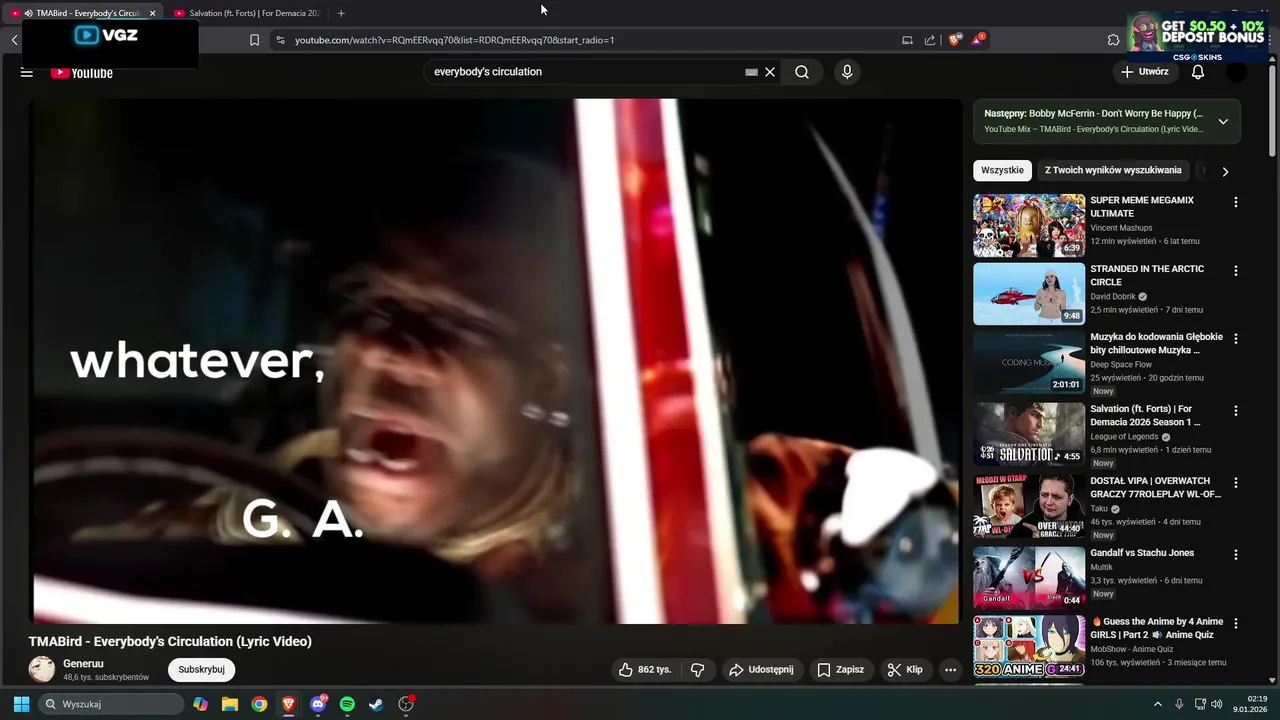Open Gandalf vs Stachu Jones thumbnail
The height and width of the screenshot is (720, 1280).
coord(1029,578)
